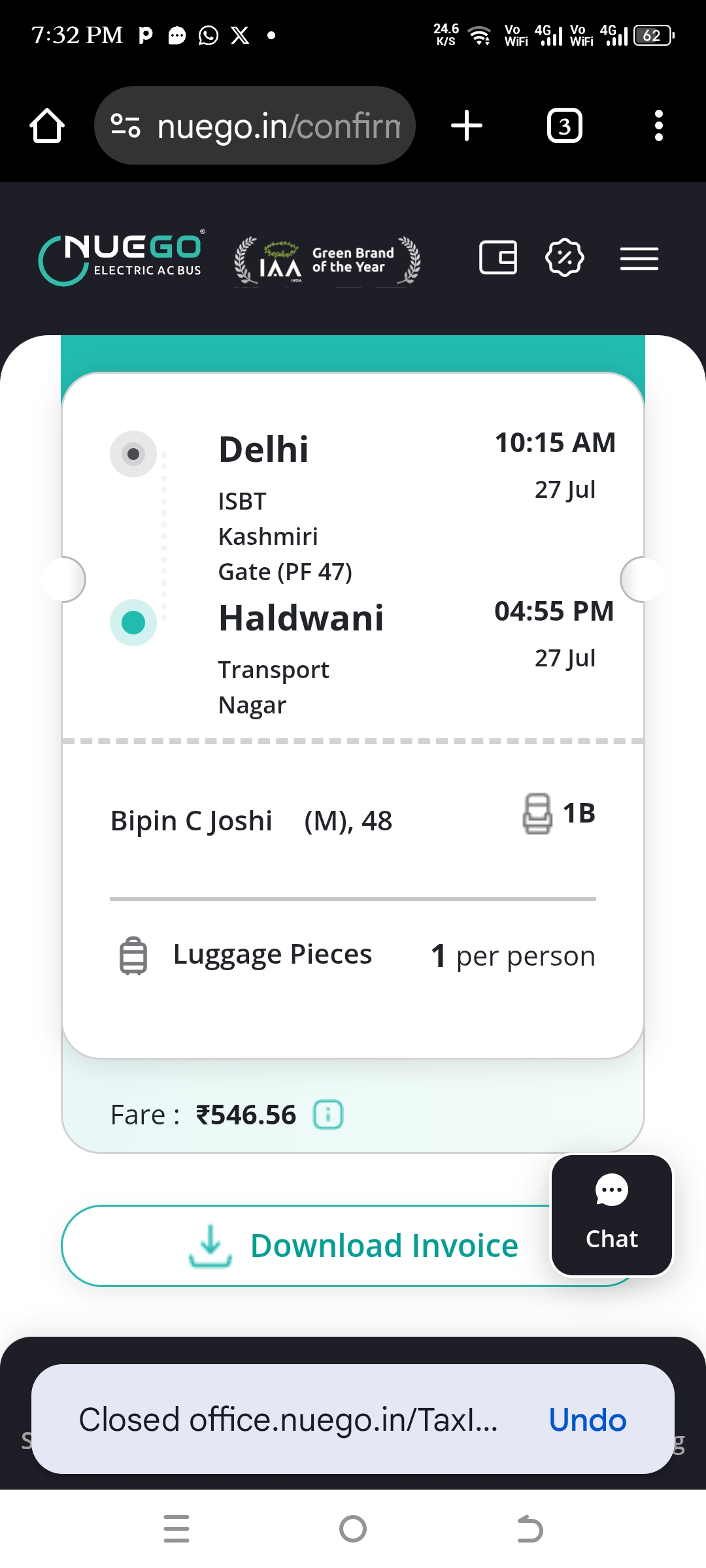
Task: Open Android recent apps menu
Action: coord(176,1529)
